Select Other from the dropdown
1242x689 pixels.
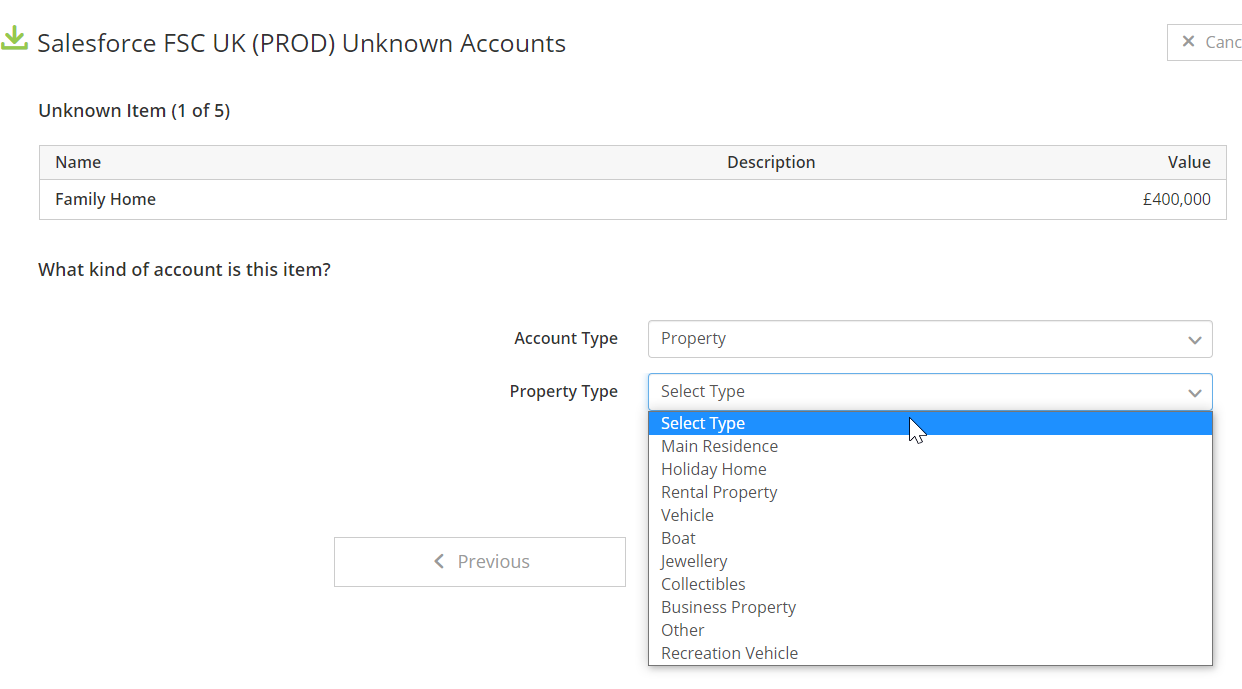click(x=930, y=630)
